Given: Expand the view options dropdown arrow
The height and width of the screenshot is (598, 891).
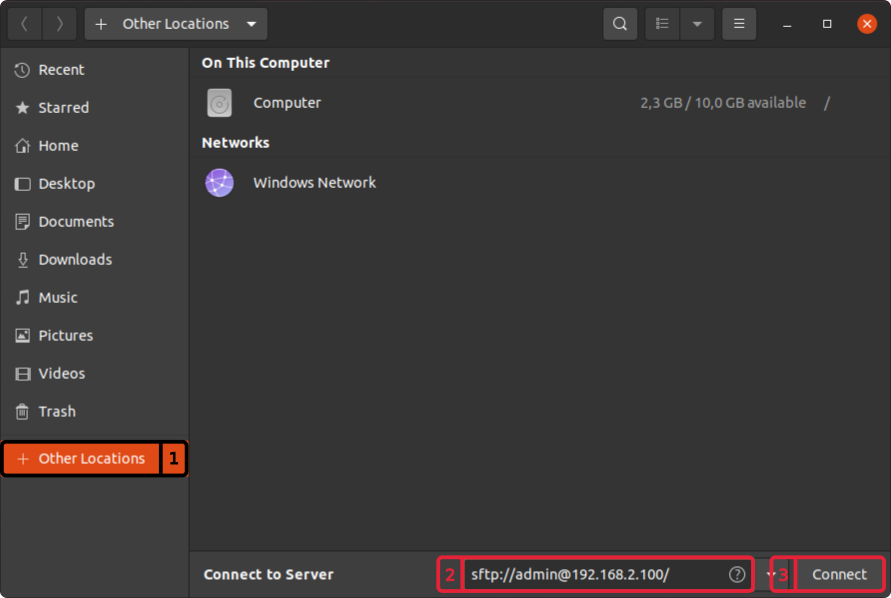Looking at the screenshot, I should (697, 24).
